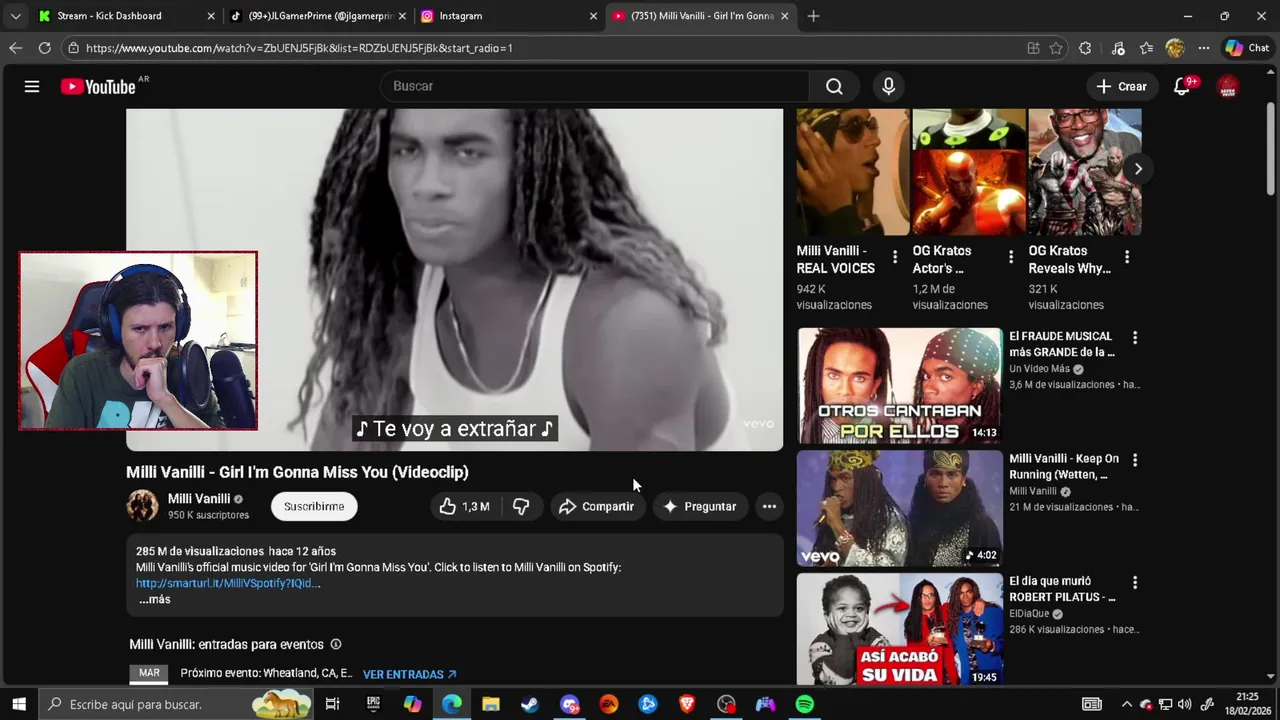Type in the Buscar search field
This screenshot has height=720, width=1280.
pos(595,87)
